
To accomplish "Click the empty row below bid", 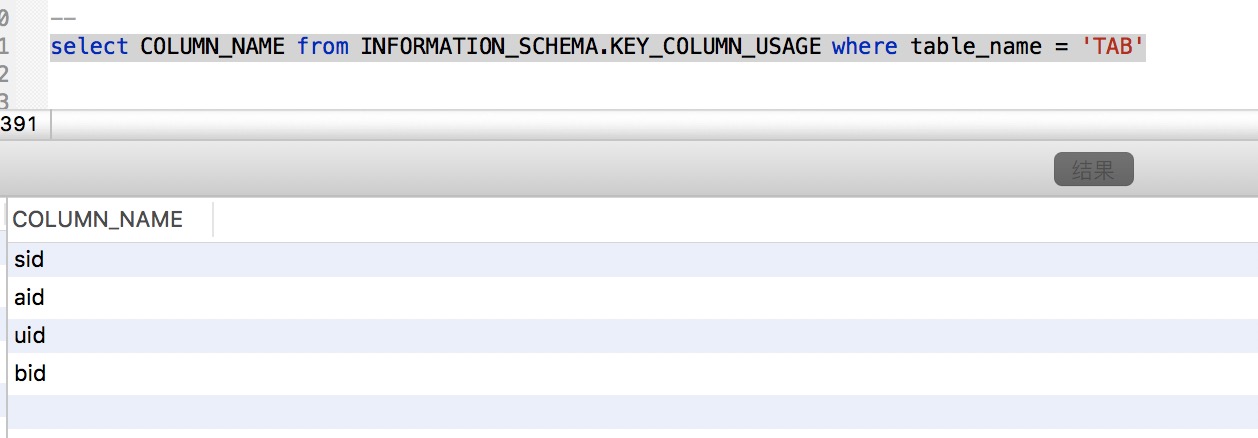I will pos(633,412).
